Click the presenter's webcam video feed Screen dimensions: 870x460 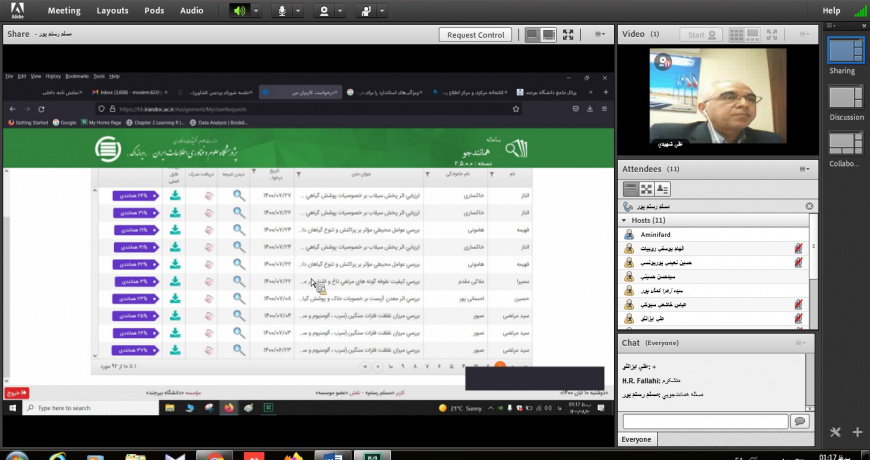tap(718, 95)
